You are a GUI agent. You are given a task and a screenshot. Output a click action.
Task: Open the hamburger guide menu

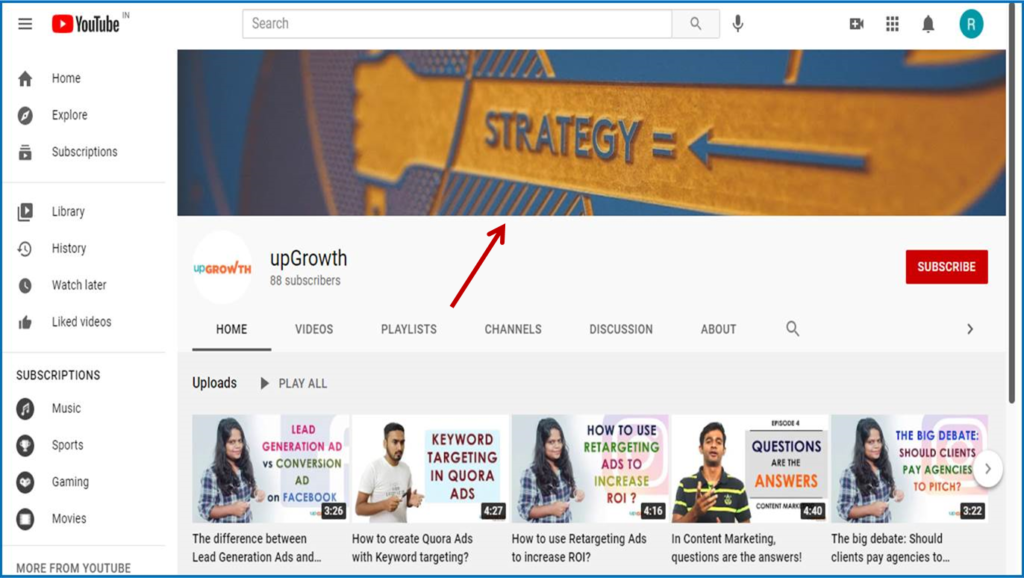[x=25, y=24]
